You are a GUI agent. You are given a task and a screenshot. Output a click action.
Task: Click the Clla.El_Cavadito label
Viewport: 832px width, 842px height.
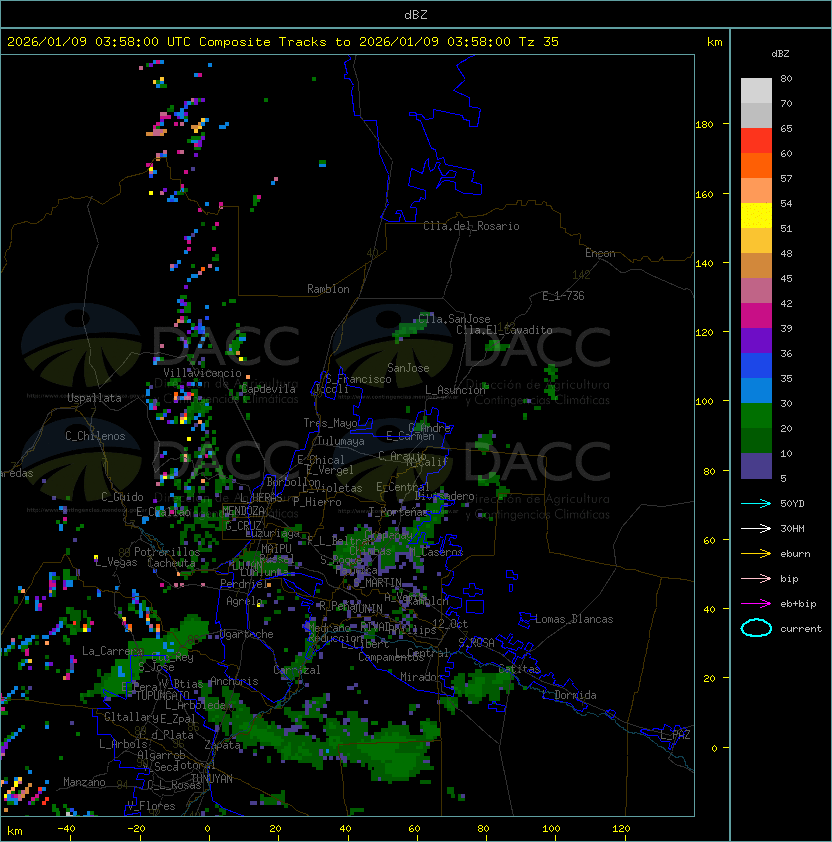(x=504, y=330)
